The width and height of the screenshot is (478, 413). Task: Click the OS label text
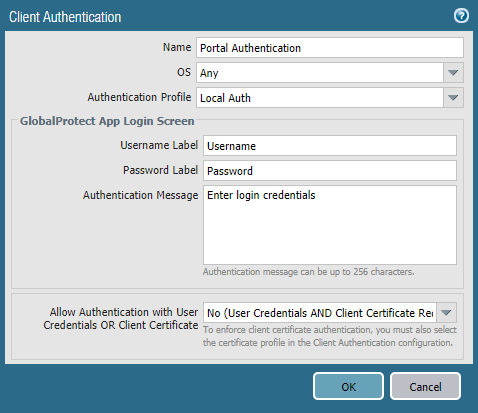[x=184, y=72]
